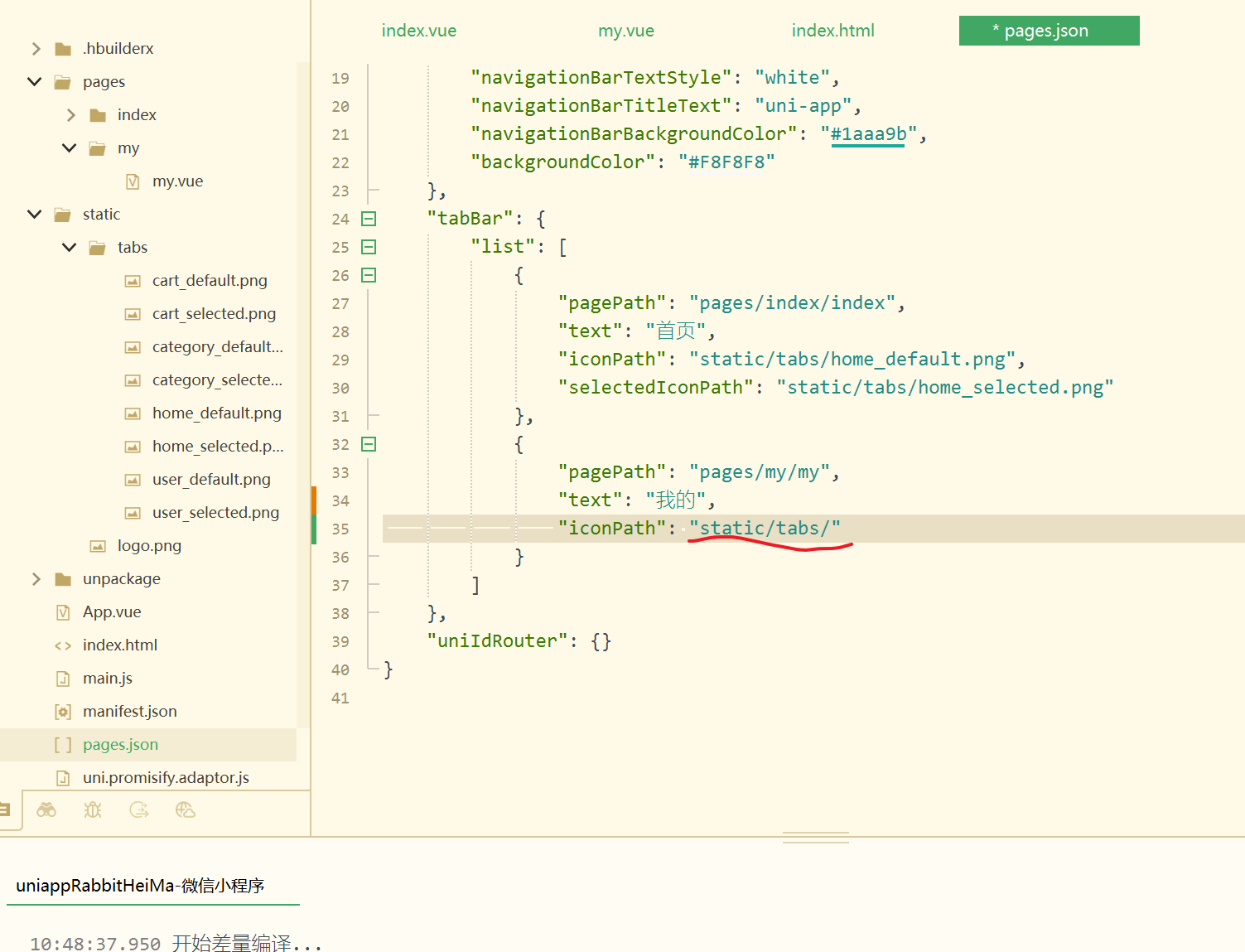Click the image icon of cart_selected.png
Viewport: 1245px width, 952px height.
coord(133,314)
